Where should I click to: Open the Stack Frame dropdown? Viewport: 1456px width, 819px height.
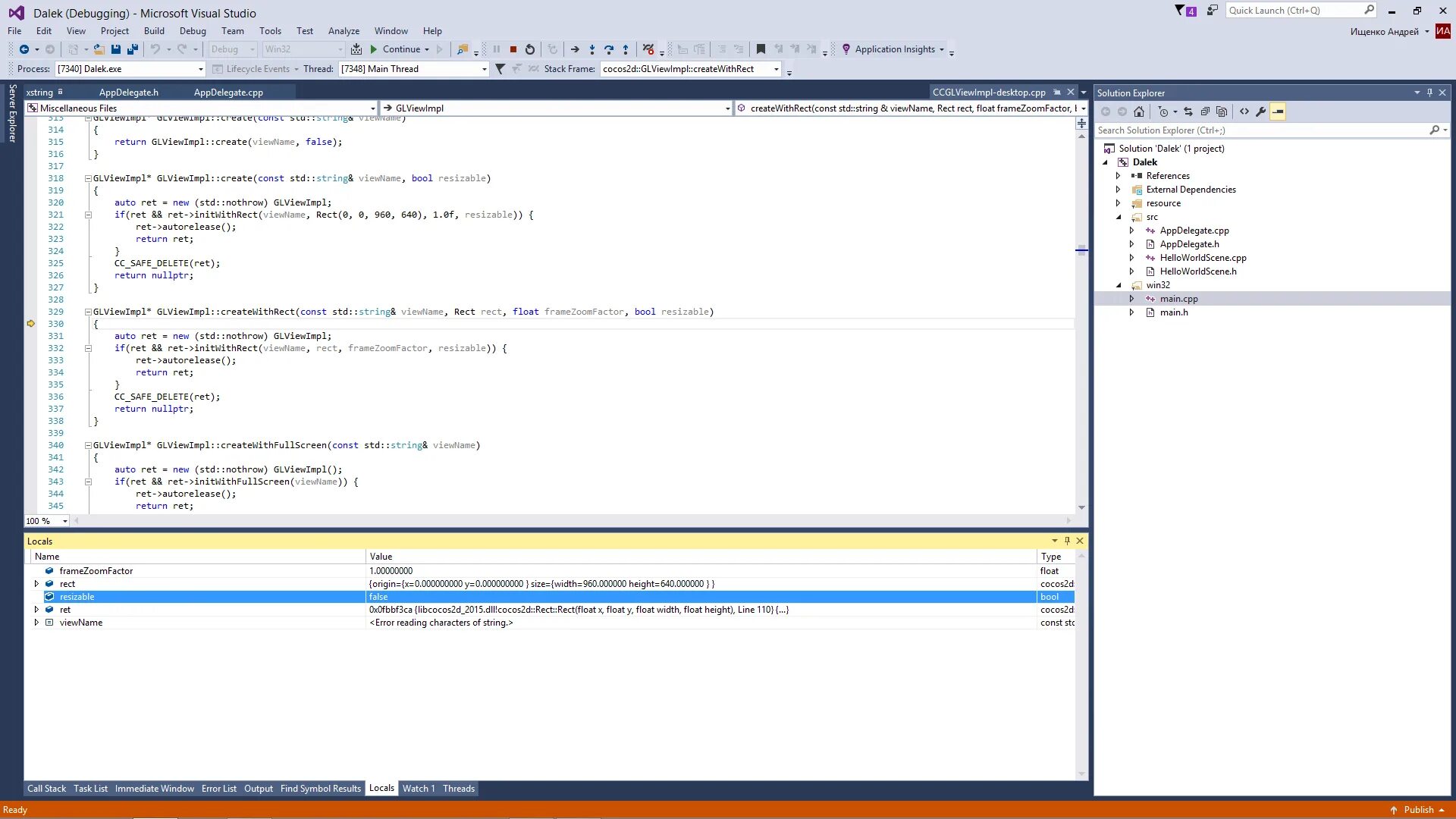pos(691,69)
